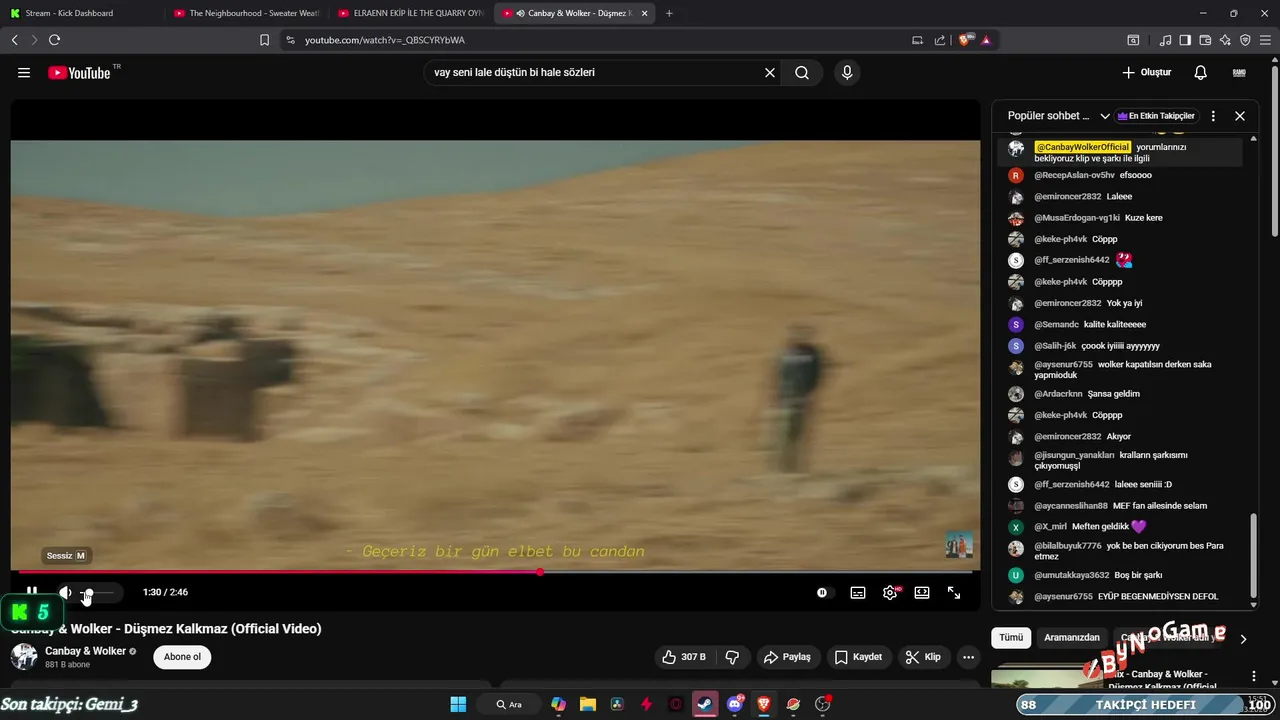Open Windows Start menu
1280x720 pixels.
458,704
